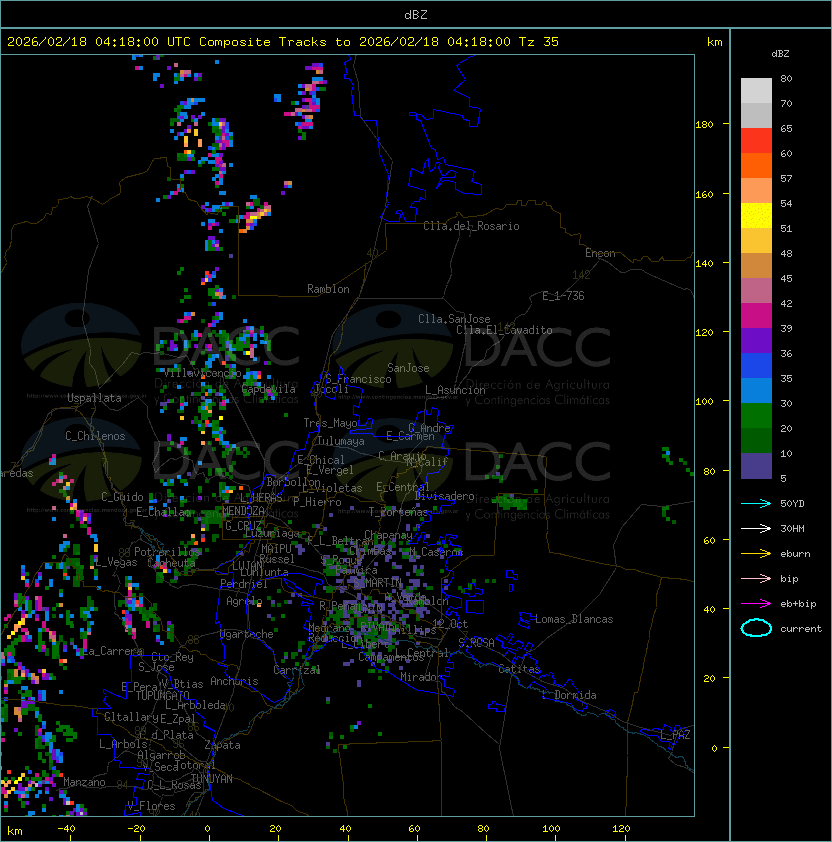Click the Ramblon place label

[328, 289]
